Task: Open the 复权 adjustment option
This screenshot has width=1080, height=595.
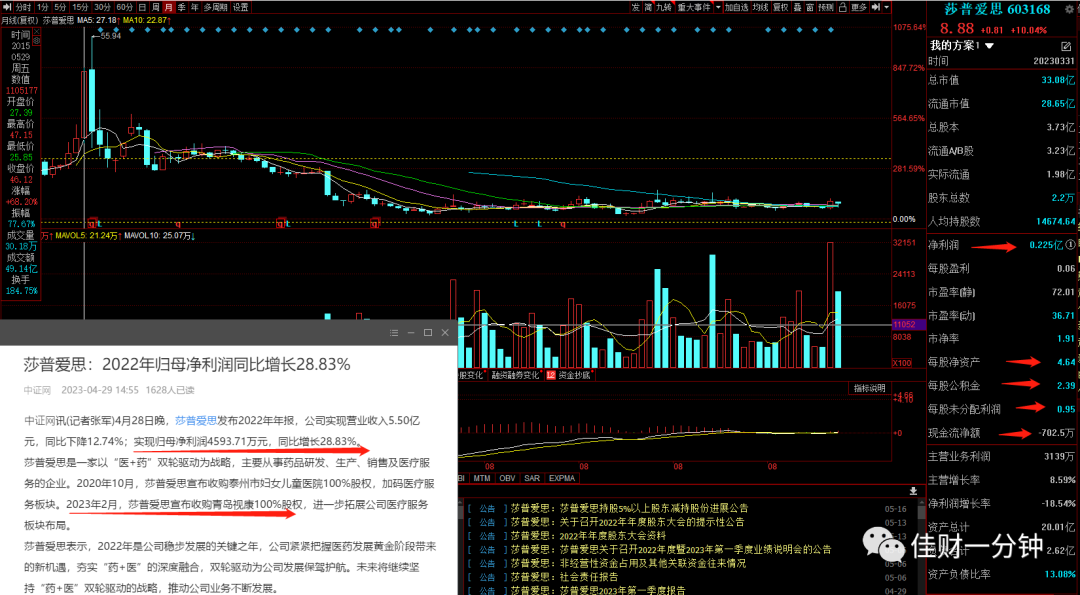Action: click(x=780, y=7)
